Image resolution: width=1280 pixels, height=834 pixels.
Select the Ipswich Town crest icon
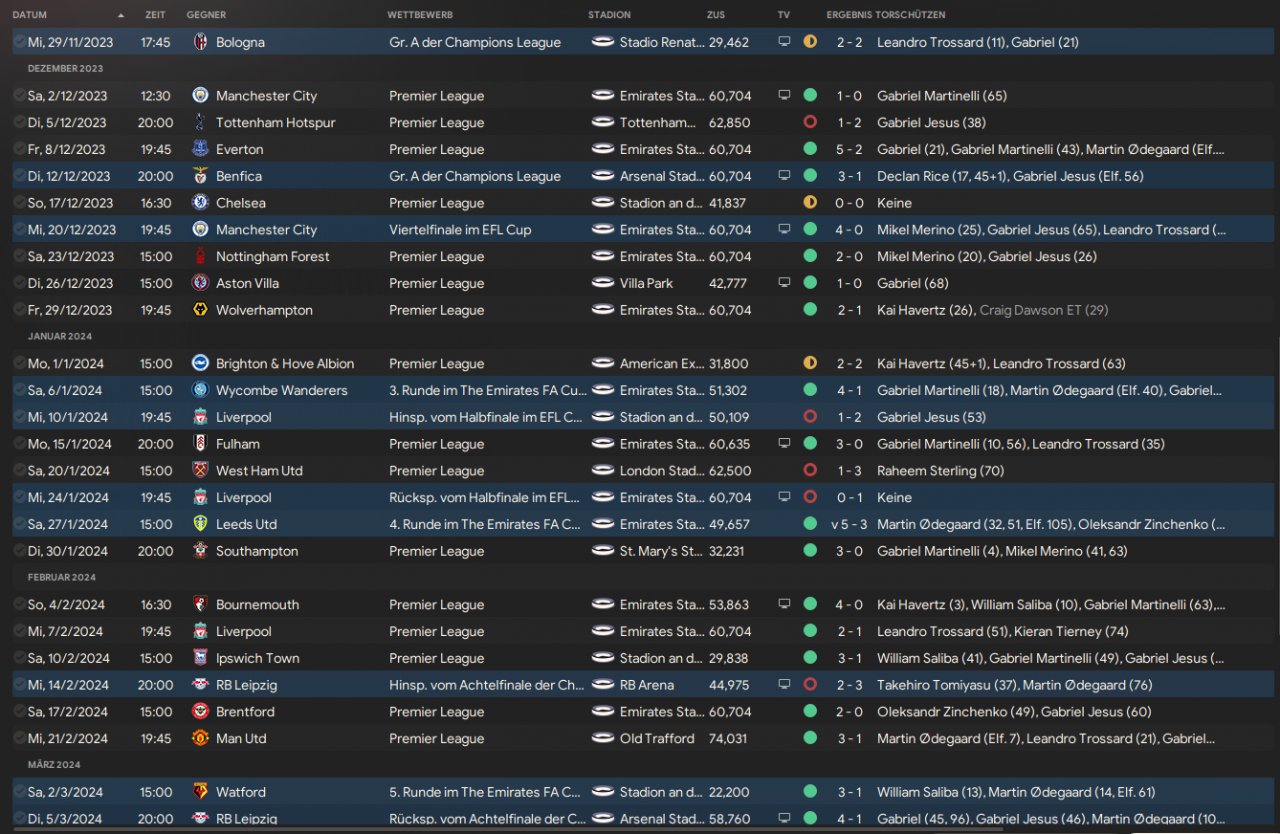200,658
